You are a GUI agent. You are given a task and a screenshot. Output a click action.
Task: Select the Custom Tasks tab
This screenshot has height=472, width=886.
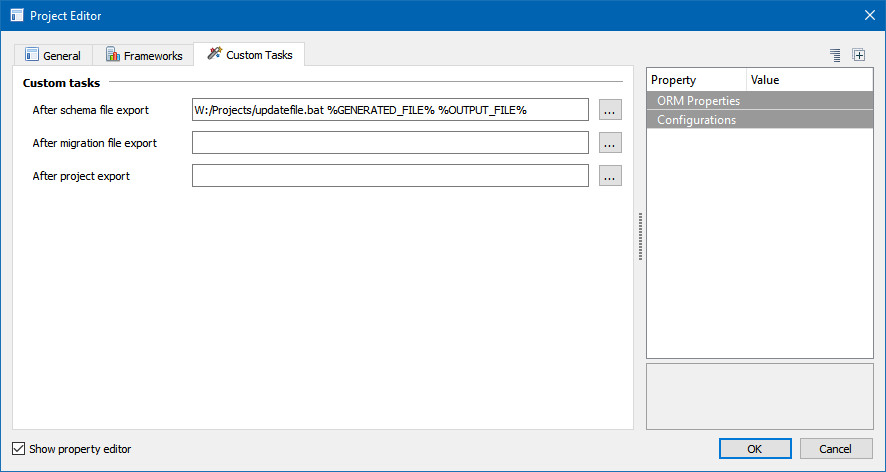pyautogui.click(x=249, y=54)
